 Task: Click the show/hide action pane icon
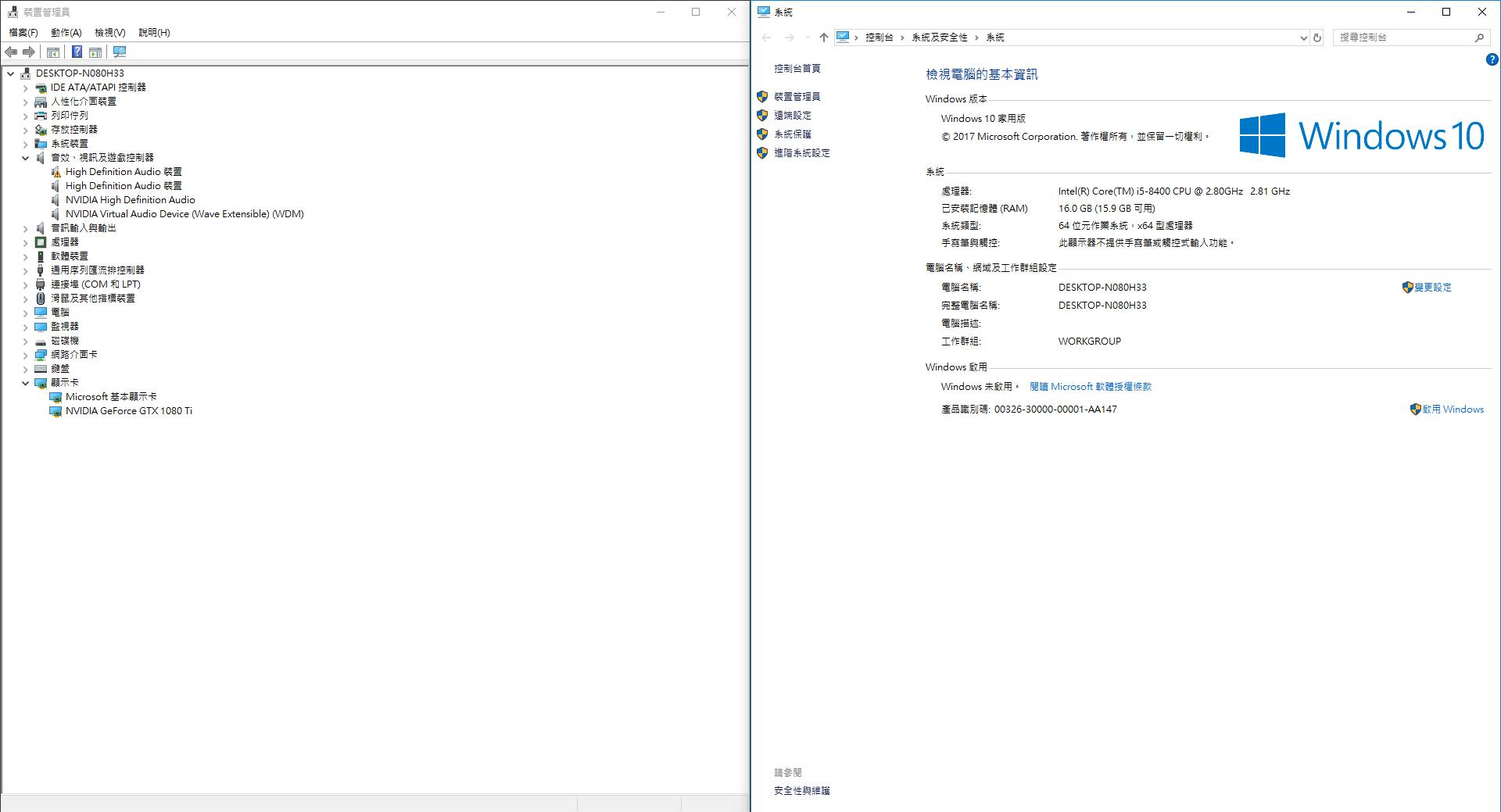(95, 52)
